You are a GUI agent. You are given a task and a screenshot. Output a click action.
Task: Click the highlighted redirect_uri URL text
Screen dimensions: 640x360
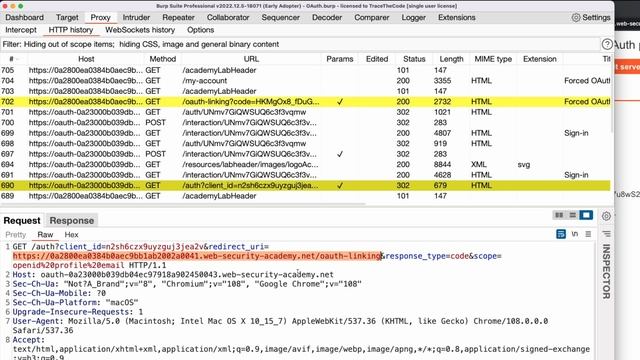(x=197, y=256)
